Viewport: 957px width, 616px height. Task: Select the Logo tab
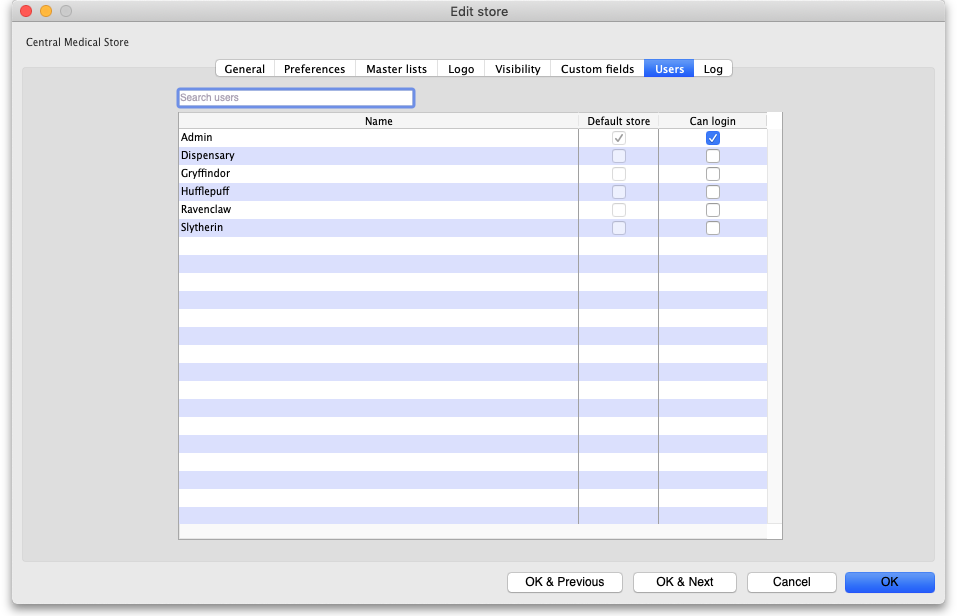tap(461, 69)
